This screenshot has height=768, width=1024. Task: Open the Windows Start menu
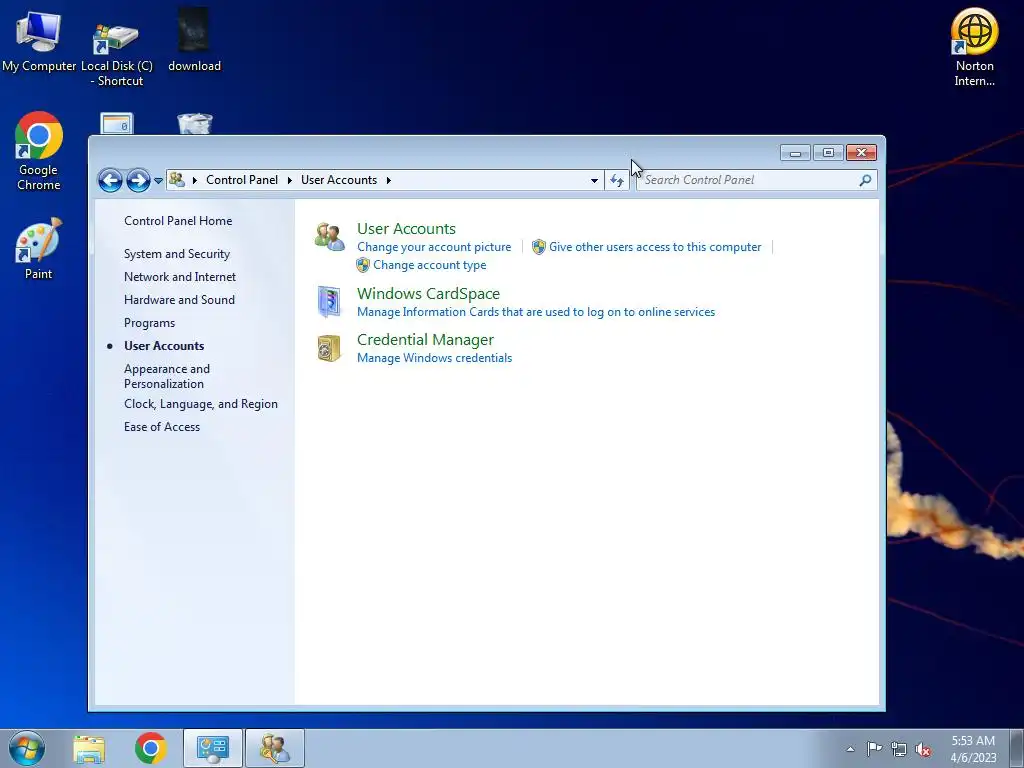pyautogui.click(x=27, y=748)
